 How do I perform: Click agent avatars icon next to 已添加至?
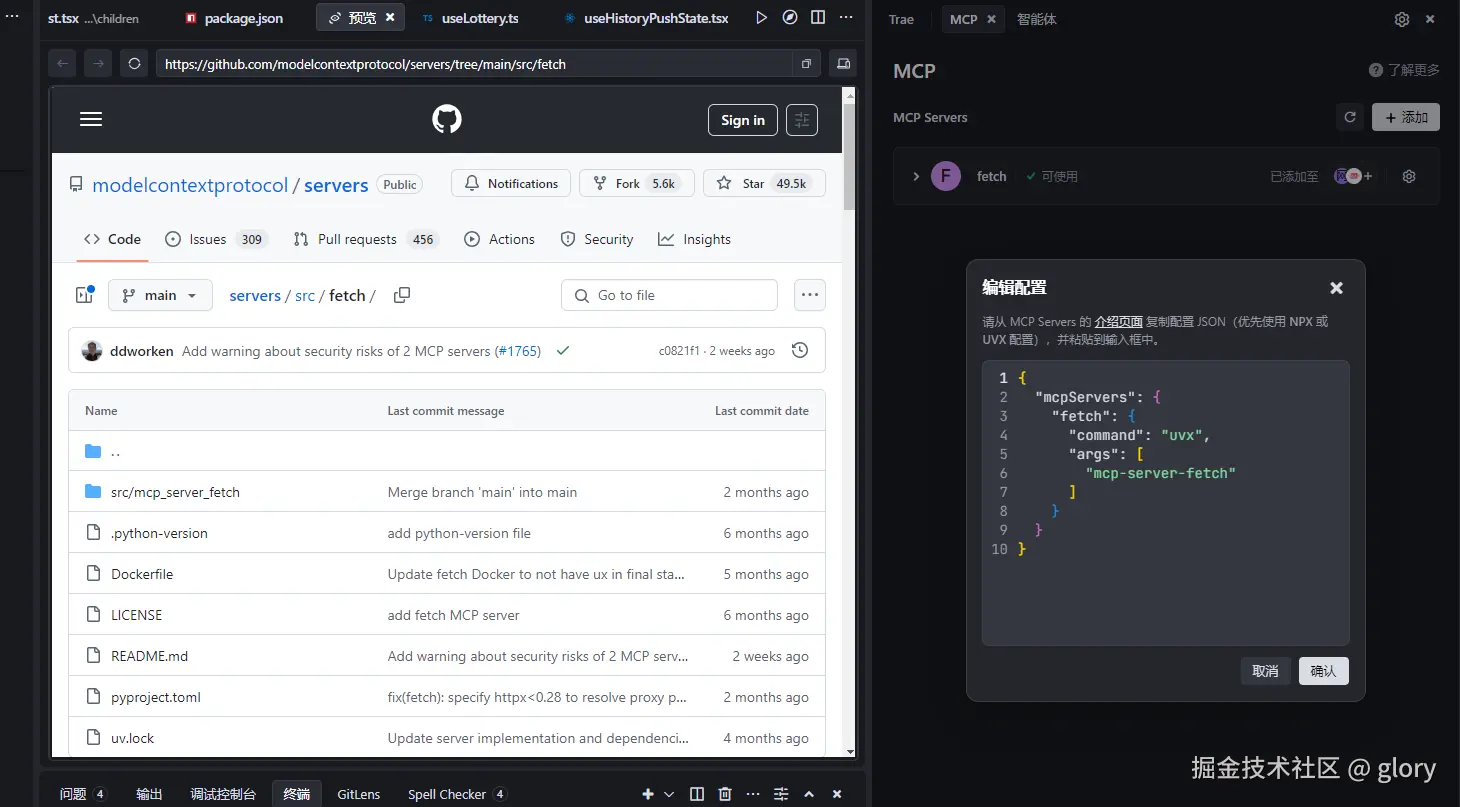[x=1354, y=176]
